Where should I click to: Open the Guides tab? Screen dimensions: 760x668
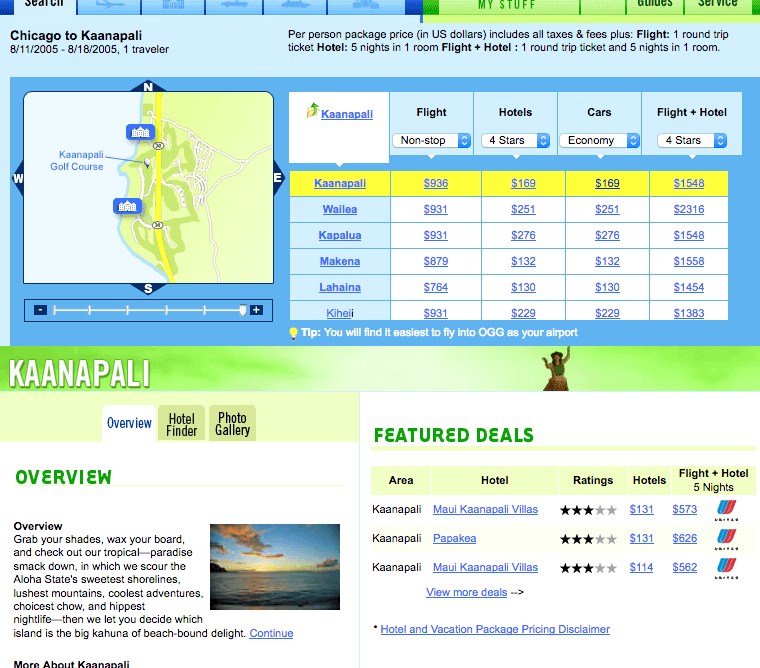pos(654,5)
